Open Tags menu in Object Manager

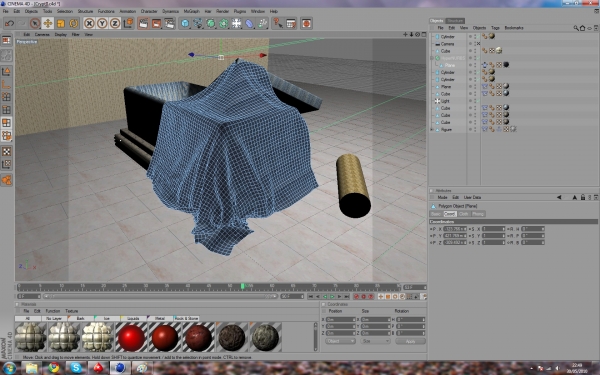point(495,28)
